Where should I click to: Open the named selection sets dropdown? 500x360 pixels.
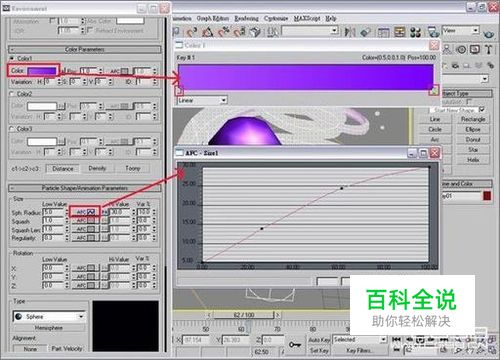coord(334,31)
